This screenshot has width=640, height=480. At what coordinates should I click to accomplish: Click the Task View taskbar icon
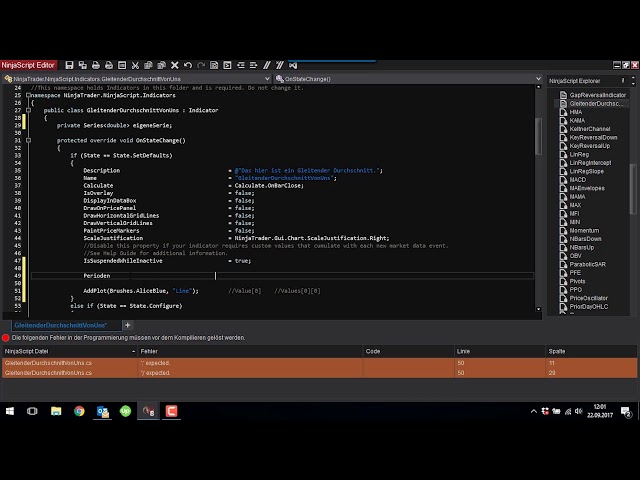[x=32, y=411]
